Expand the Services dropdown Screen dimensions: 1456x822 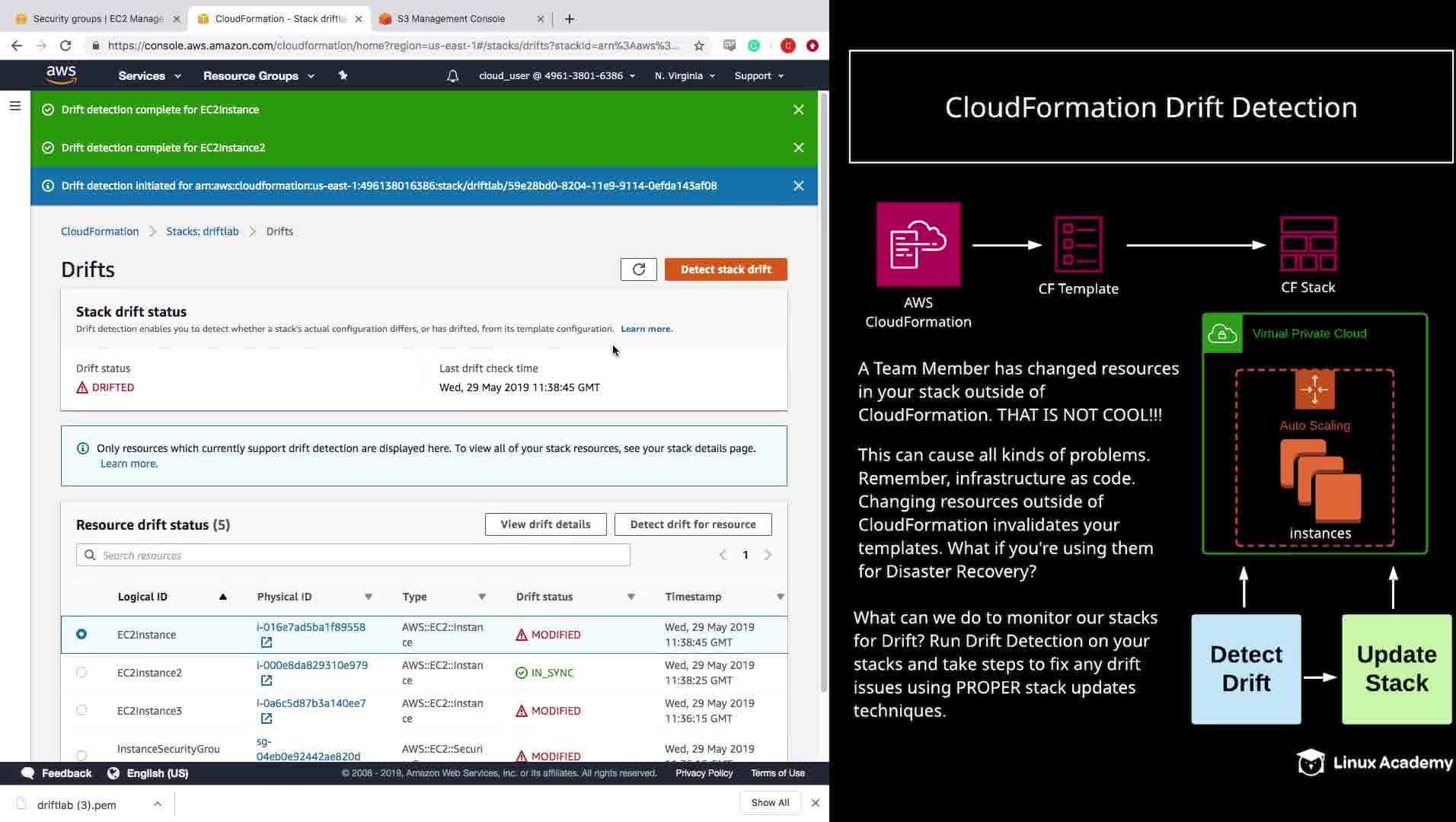(149, 76)
